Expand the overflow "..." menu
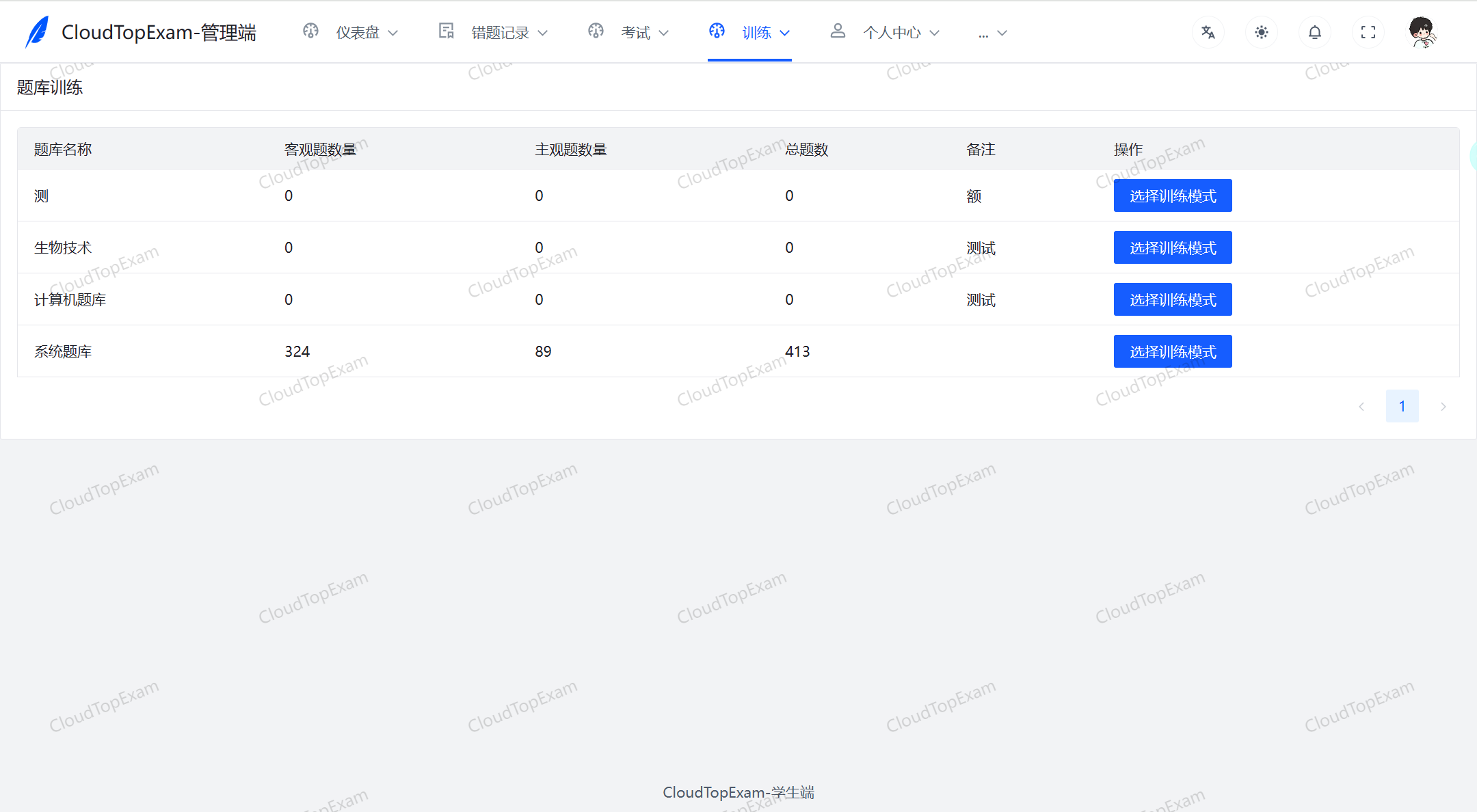 point(991,32)
